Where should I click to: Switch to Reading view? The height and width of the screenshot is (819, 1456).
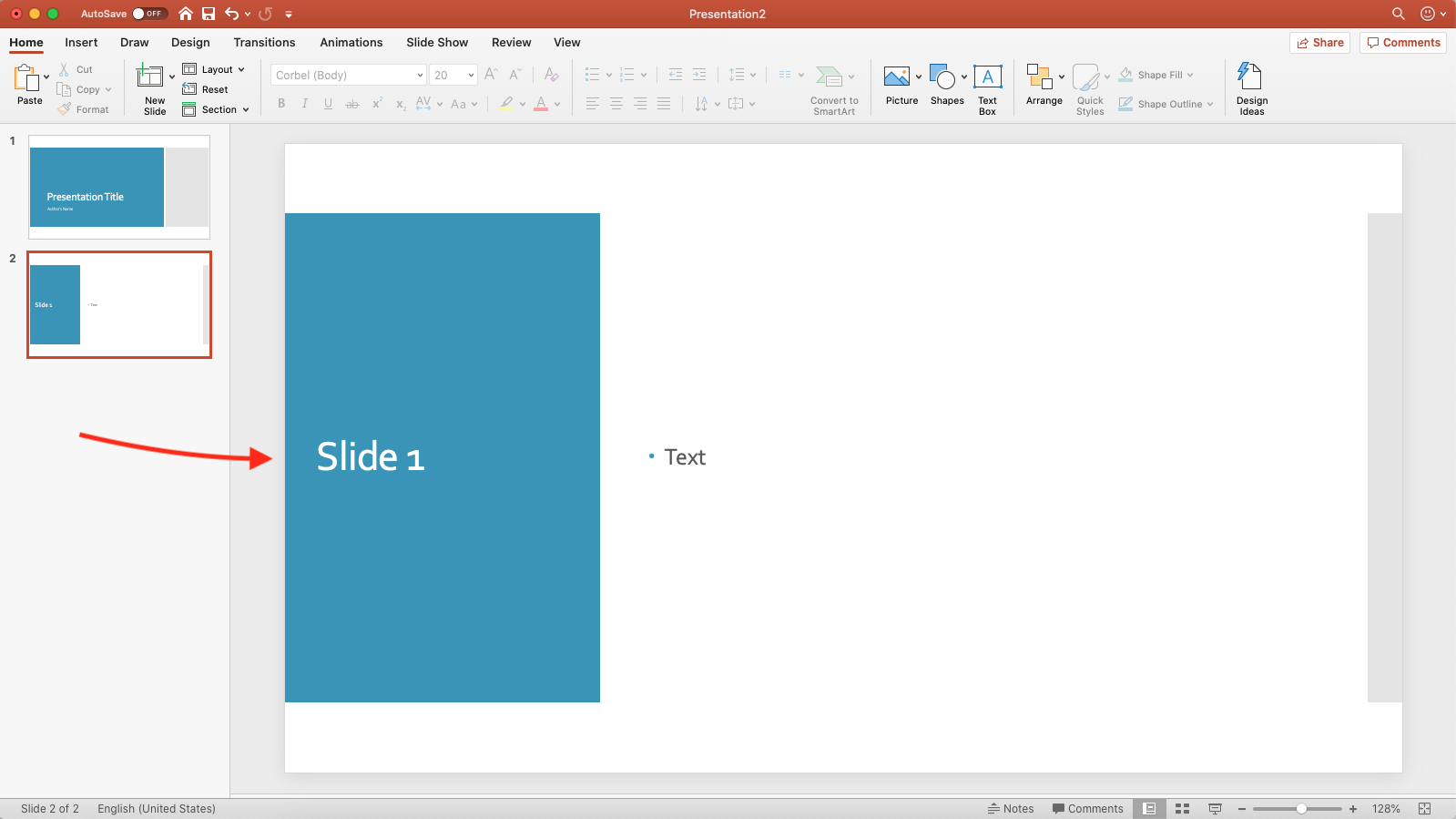[1215, 809]
